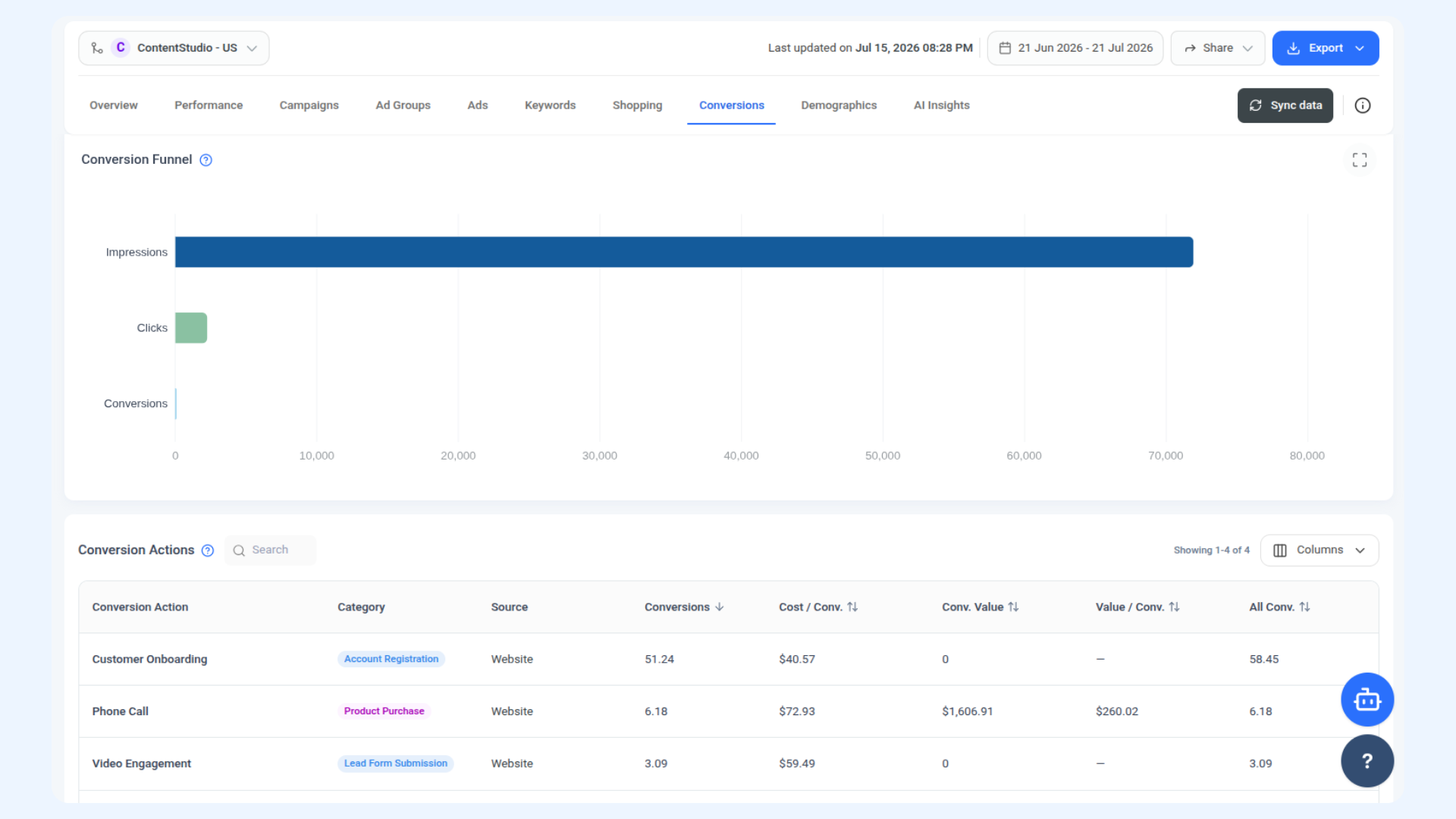This screenshot has height=819, width=1456.
Task: Select the Customer Onboarding row name
Action: (149, 659)
